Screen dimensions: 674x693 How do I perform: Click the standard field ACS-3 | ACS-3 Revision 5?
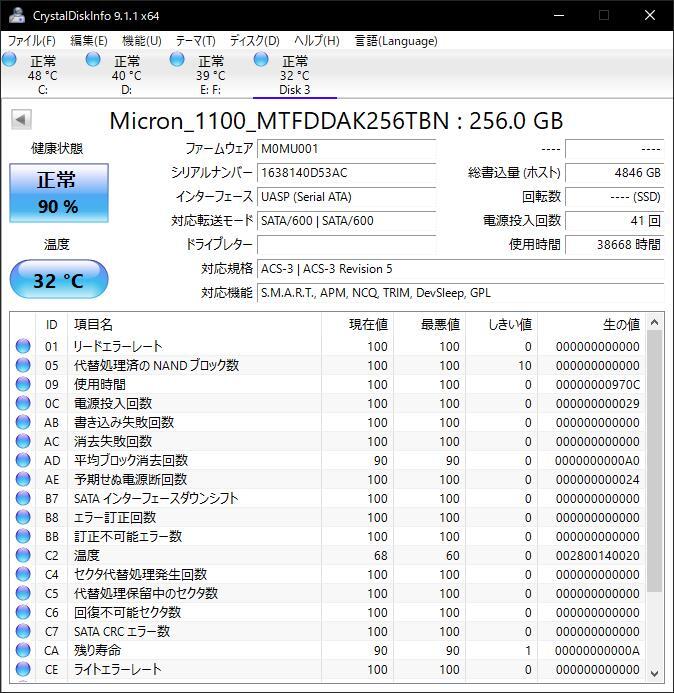pos(460,269)
